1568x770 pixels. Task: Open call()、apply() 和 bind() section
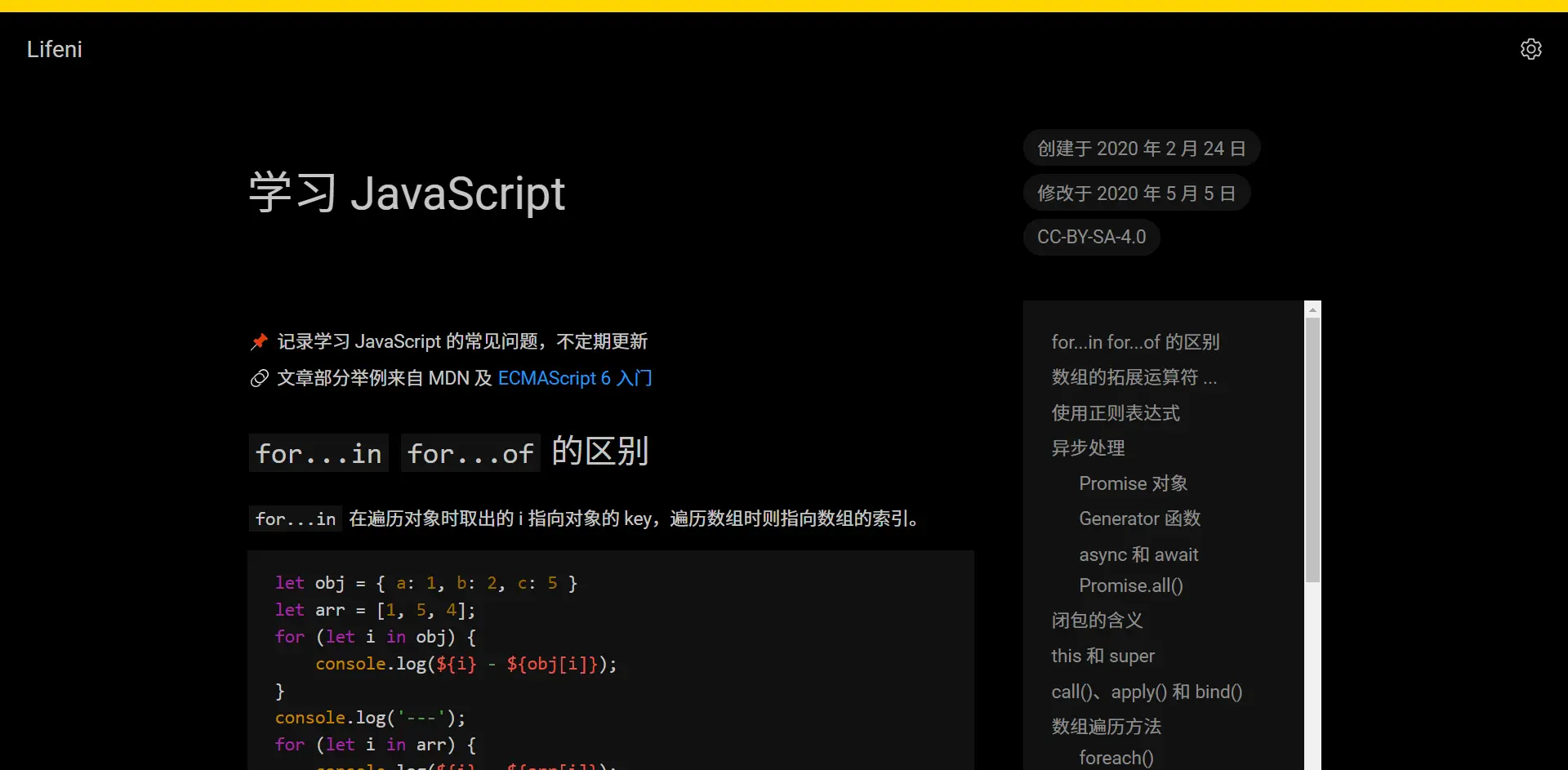coord(1147,692)
